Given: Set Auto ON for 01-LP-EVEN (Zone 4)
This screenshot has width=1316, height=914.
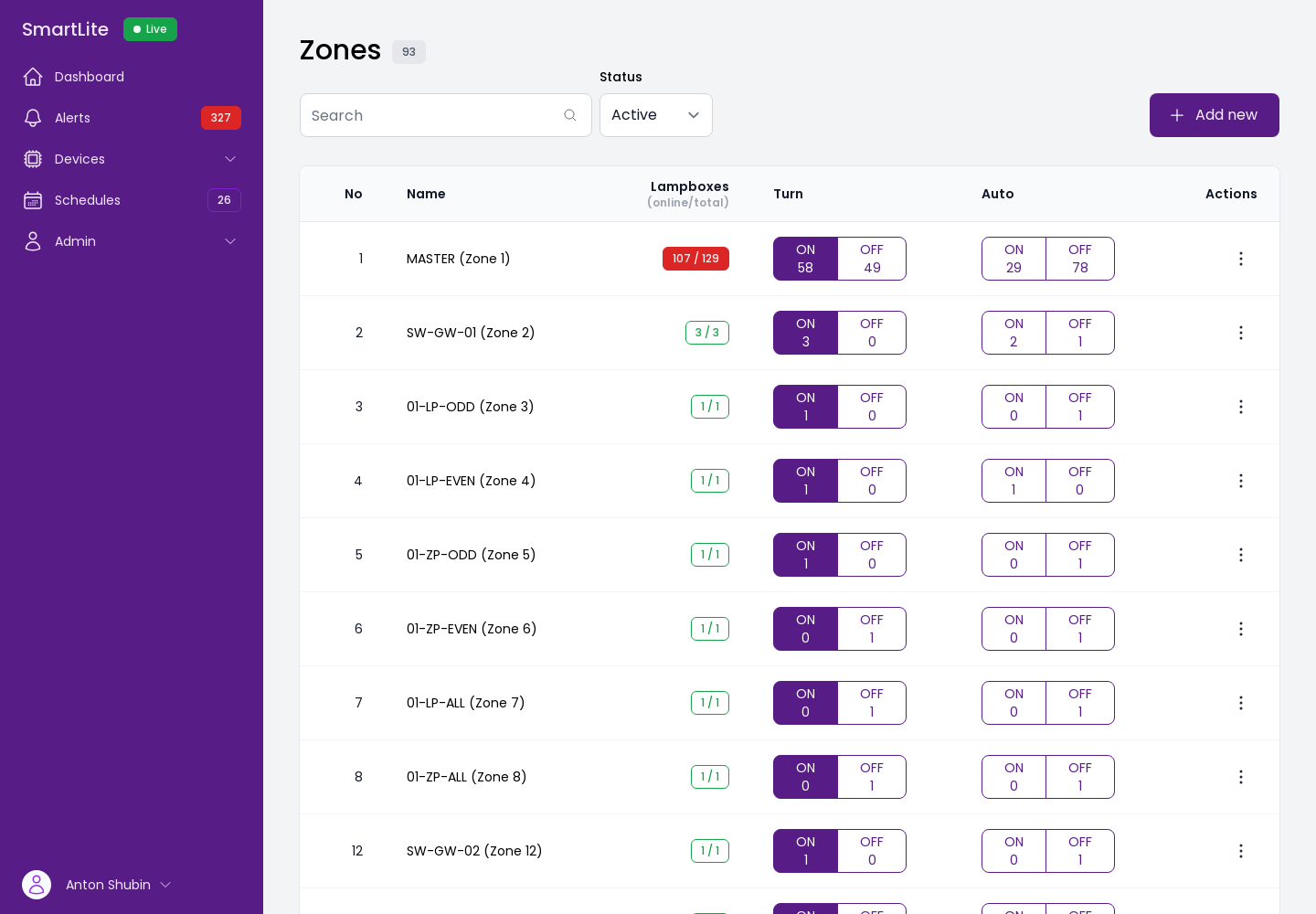Looking at the screenshot, I should click(x=1014, y=481).
